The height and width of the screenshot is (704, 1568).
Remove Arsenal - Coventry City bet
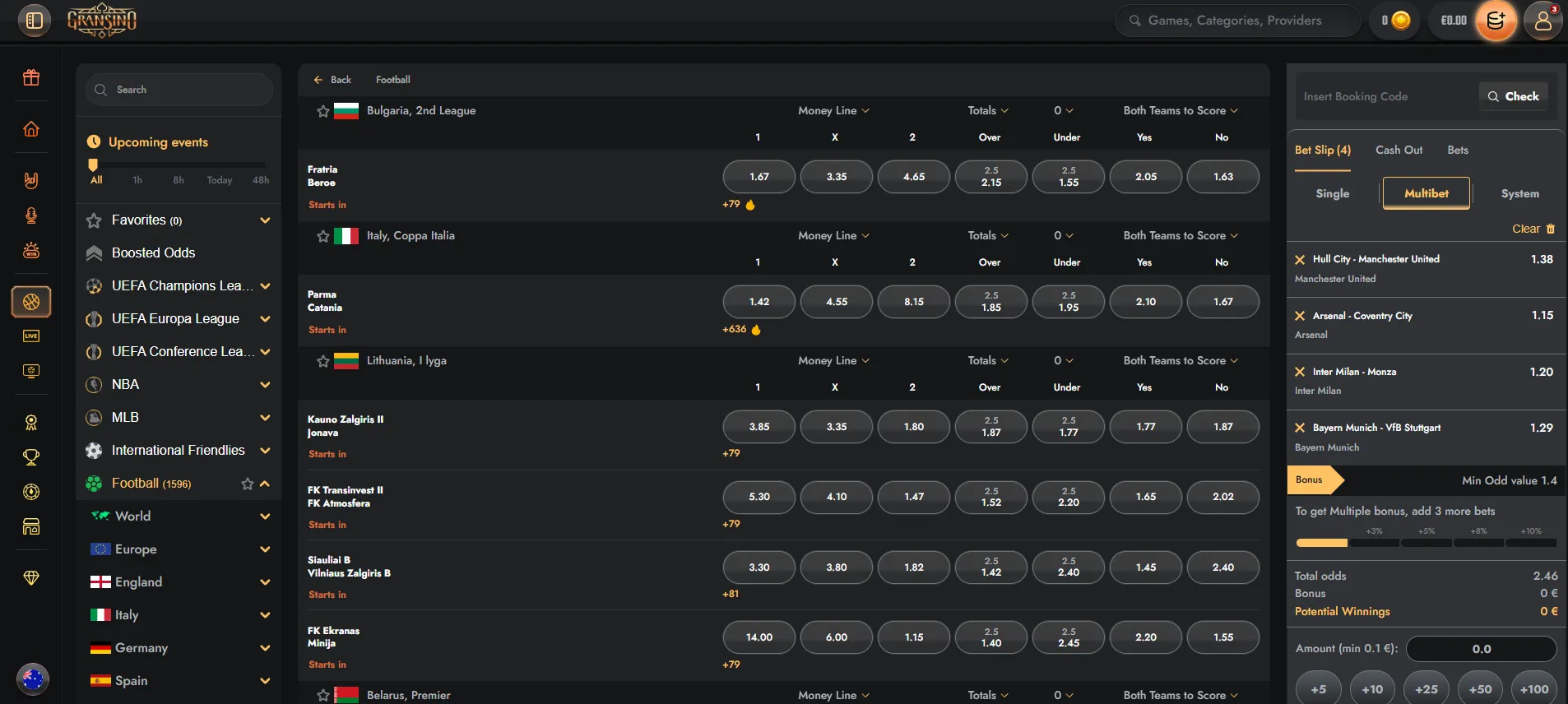click(1300, 316)
